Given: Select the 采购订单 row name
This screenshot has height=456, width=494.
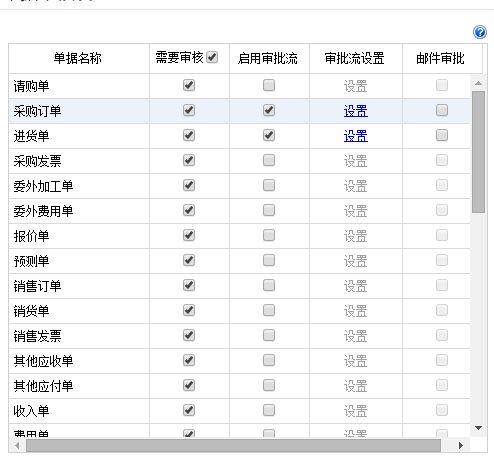Looking at the screenshot, I should coord(37,111).
